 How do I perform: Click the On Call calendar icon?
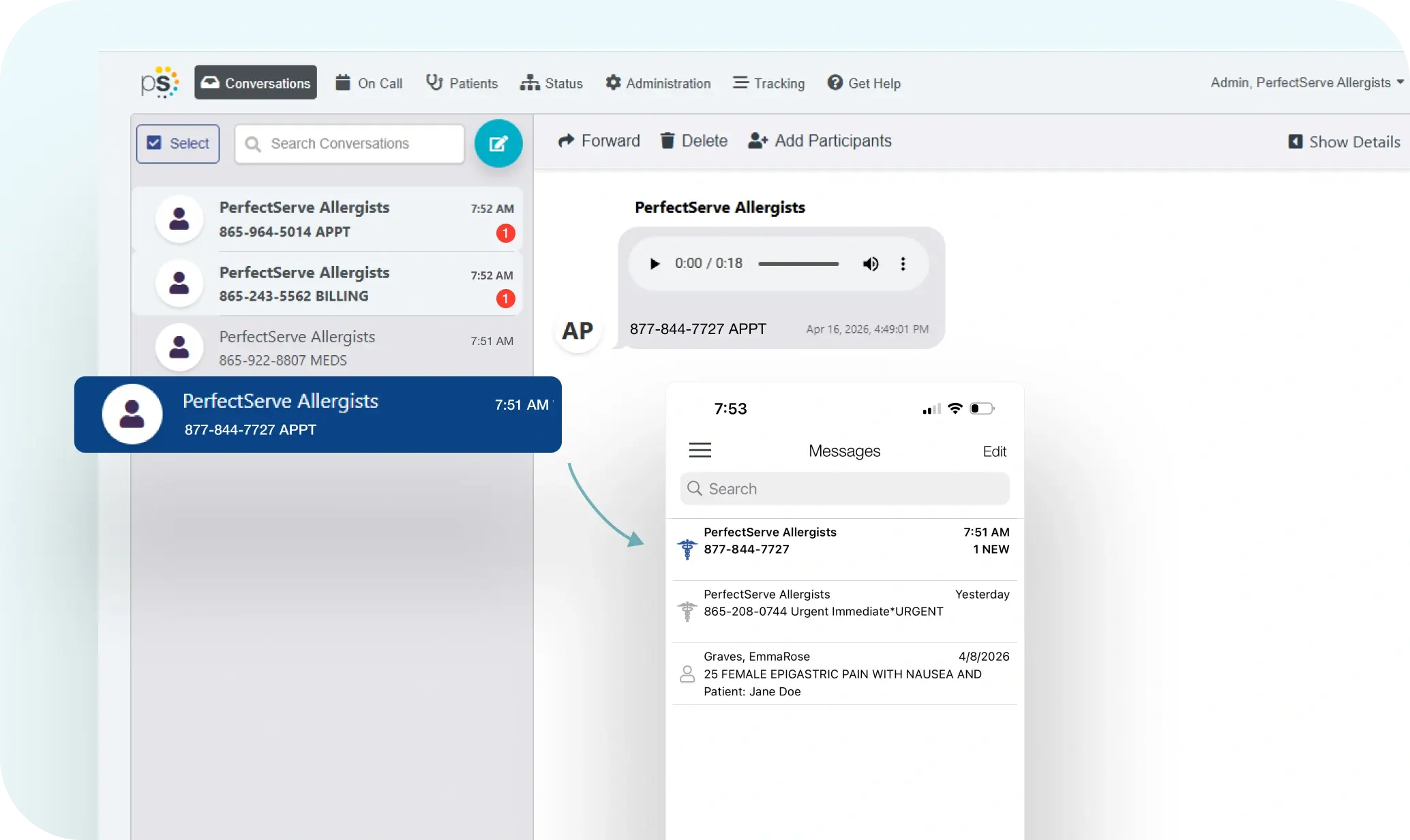click(343, 82)
